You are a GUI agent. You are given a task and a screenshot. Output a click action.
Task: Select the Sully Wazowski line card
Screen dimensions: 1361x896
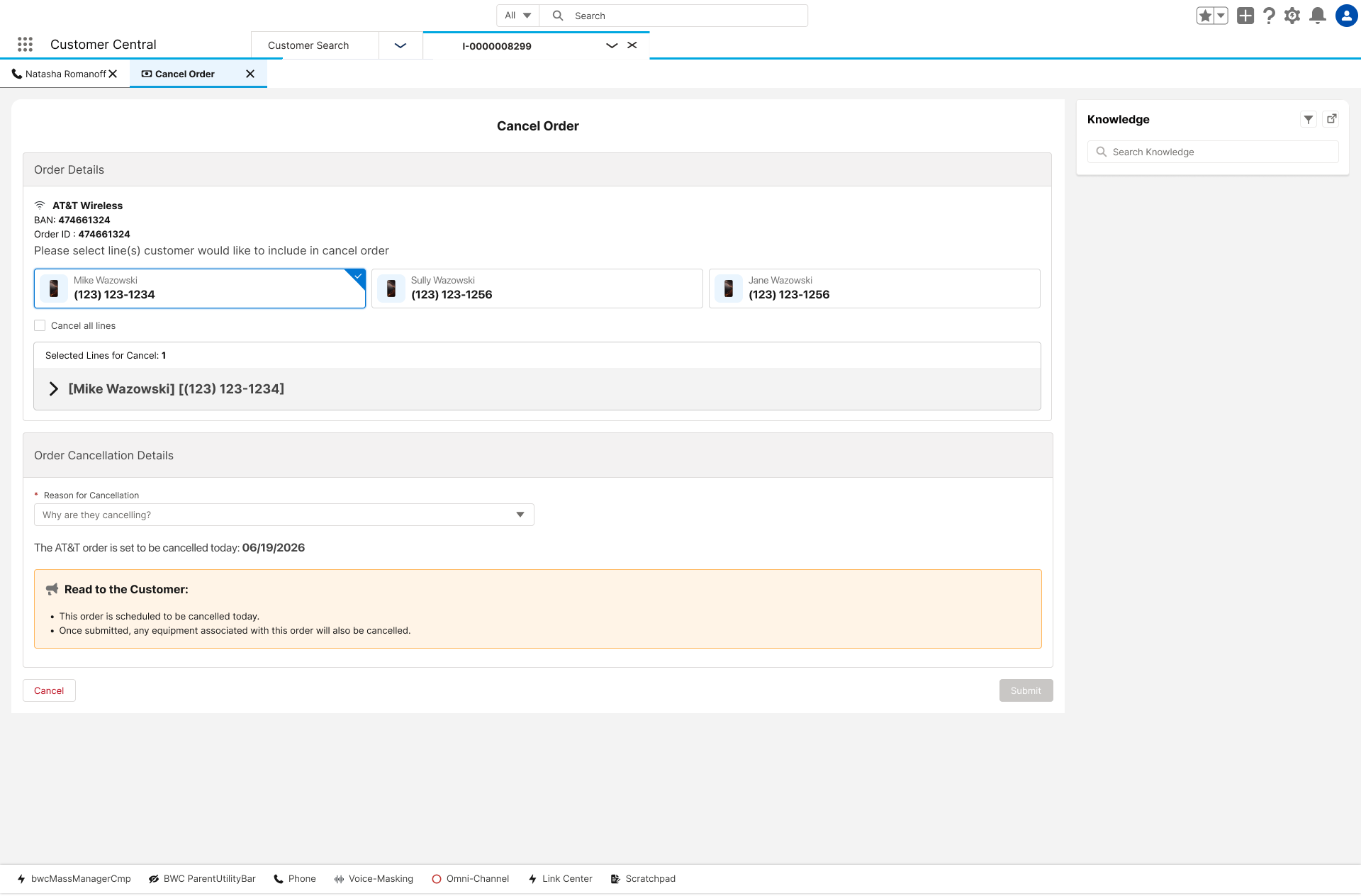point(537,289)
